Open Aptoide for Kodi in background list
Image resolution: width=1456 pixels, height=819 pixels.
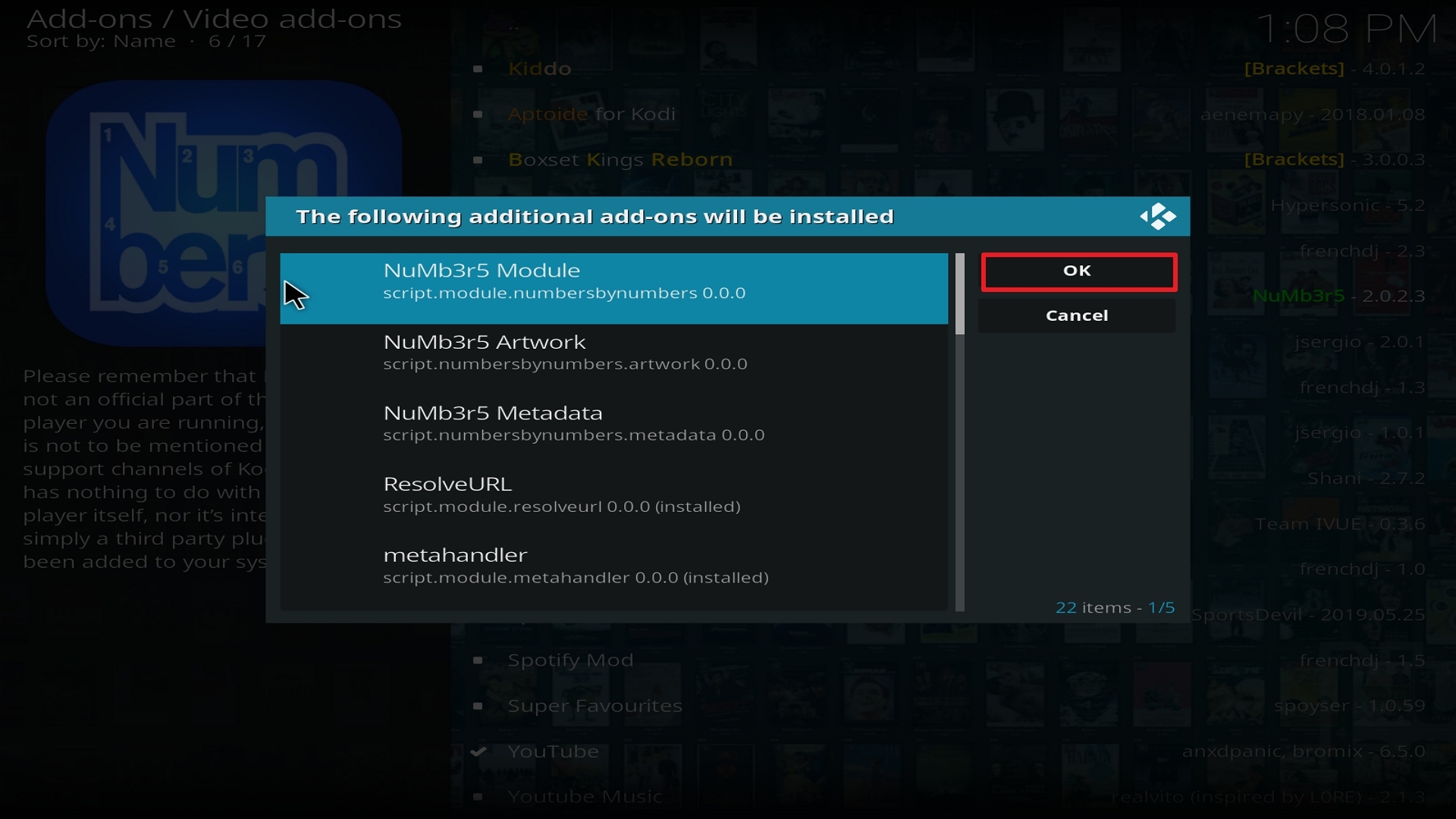(x=591, y=115)
